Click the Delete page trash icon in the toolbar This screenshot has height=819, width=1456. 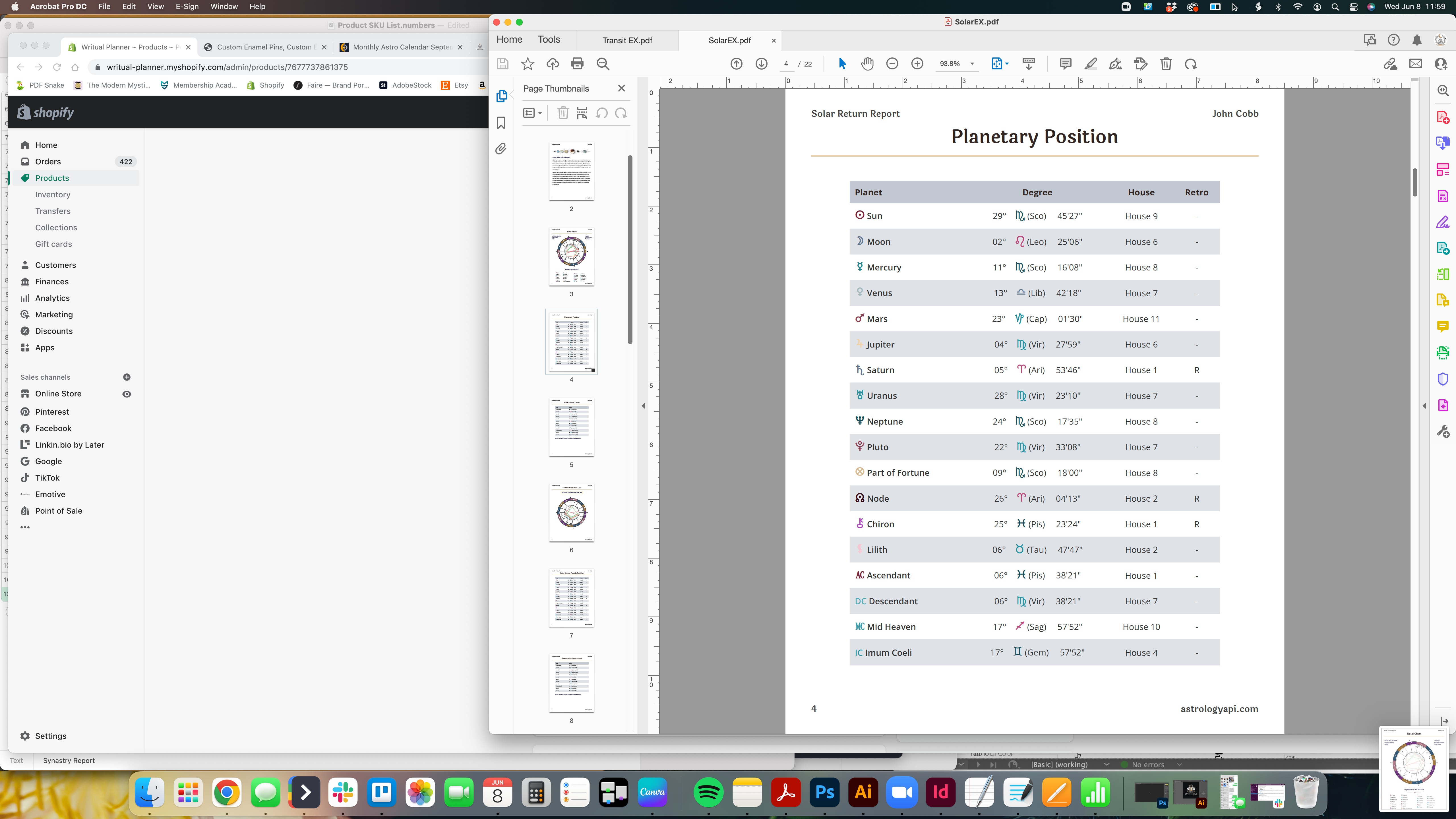tap(1165, 64)
